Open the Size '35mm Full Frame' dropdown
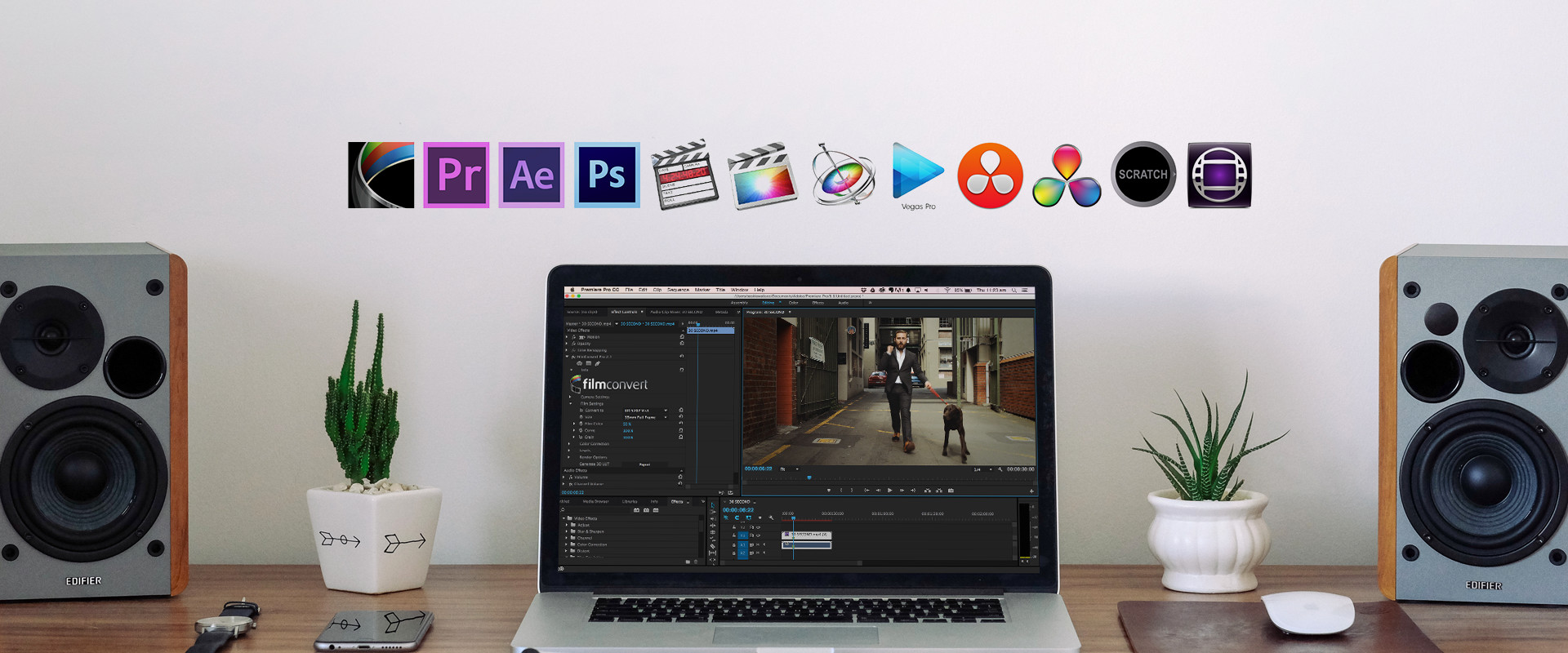Viewport: 1568px width, 653px height. 645,417
